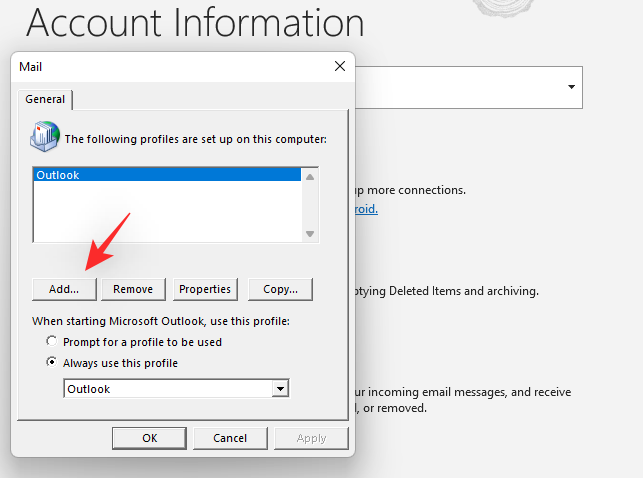
Task: Select Prompt for a profile option
Action: point(53,342)
